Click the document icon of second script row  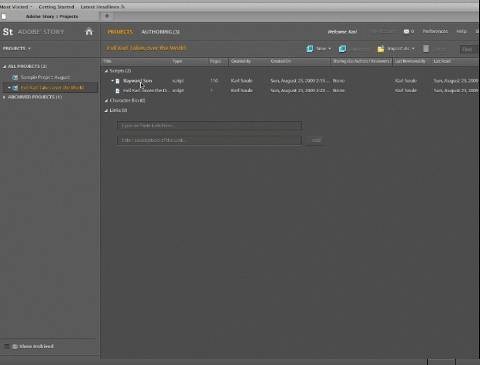point(117,91)
